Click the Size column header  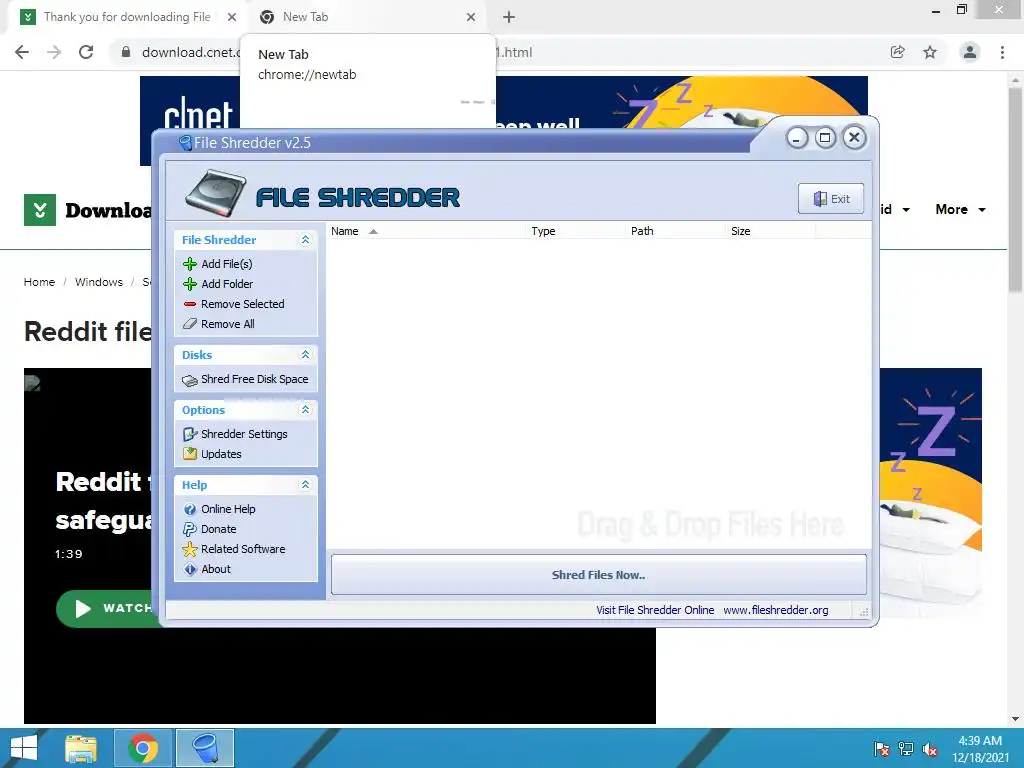(771, 231)
